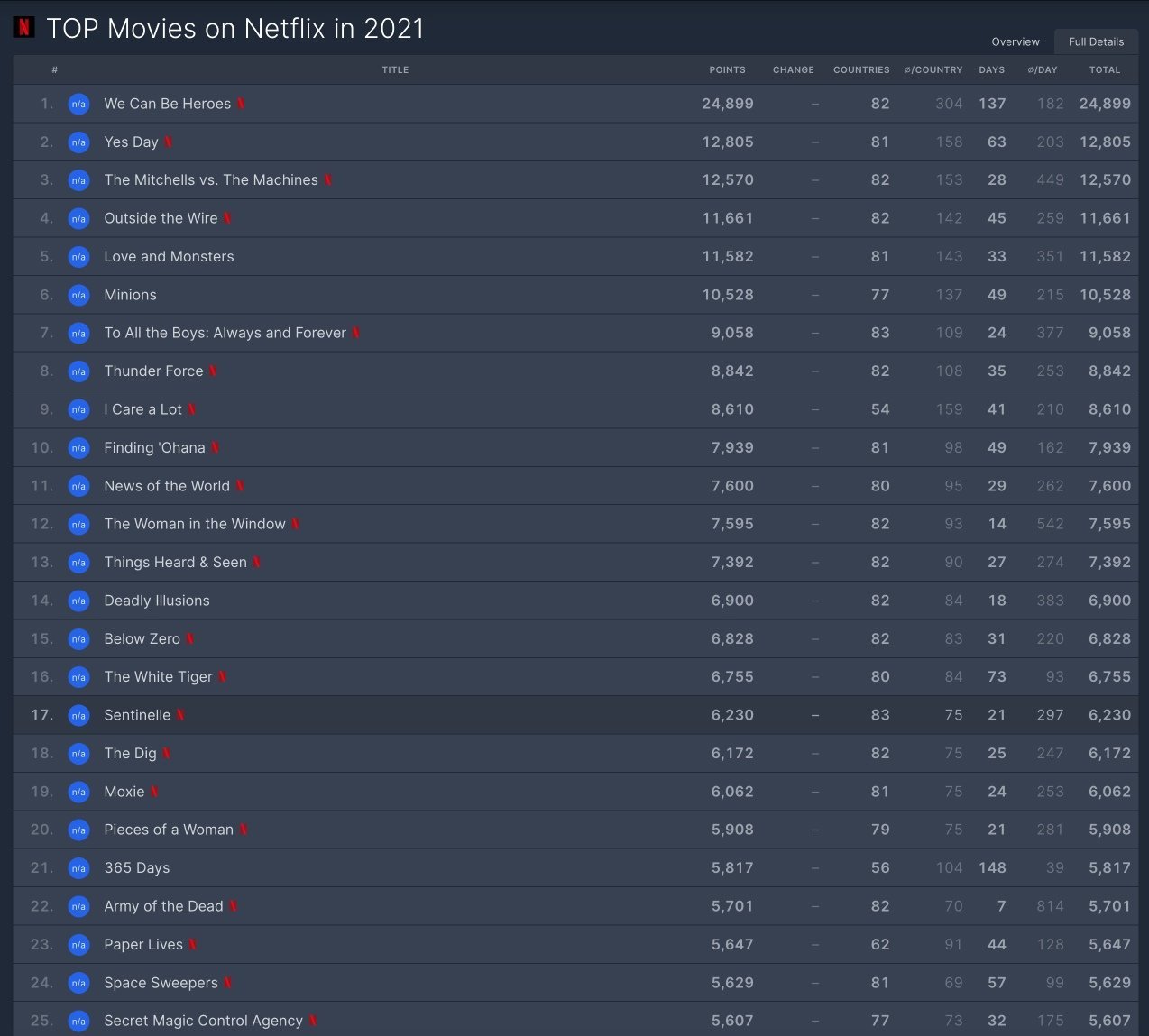Open the 365 Days movie link
The width and height of the screenshot is (1149, 1036).
(x=137, y=868)
